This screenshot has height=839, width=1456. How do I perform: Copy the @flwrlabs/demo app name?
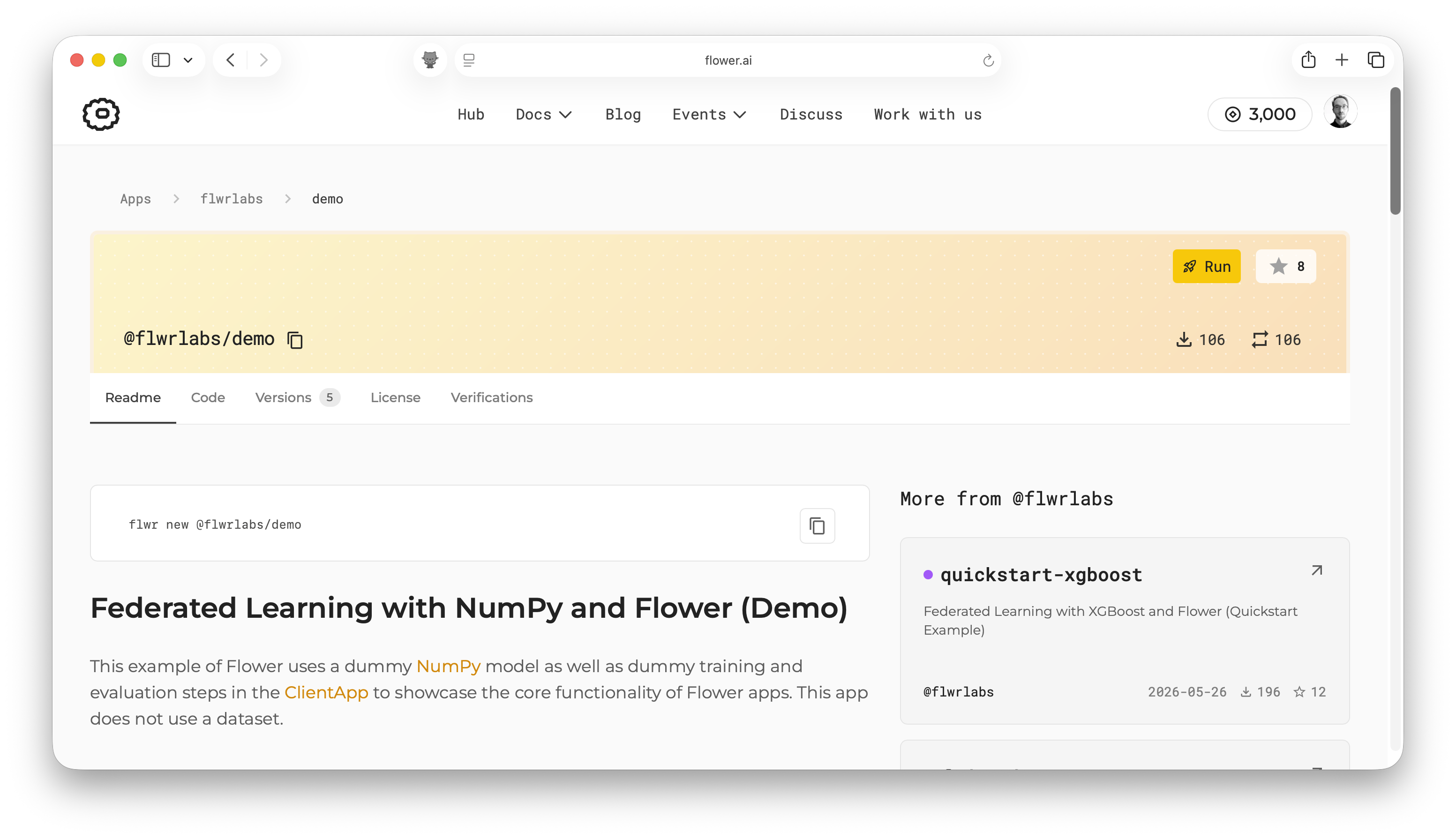pyautogui.click(x=295, y=340)
